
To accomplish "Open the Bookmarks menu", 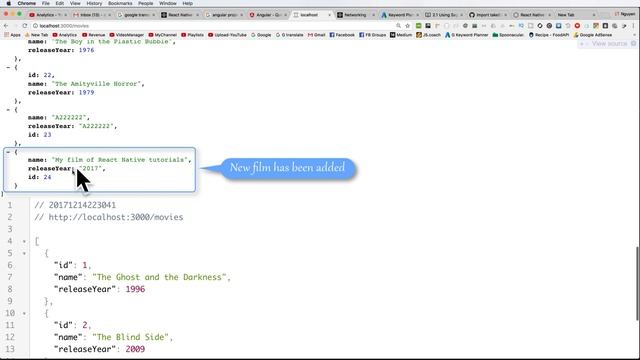I will coord(120,3).
